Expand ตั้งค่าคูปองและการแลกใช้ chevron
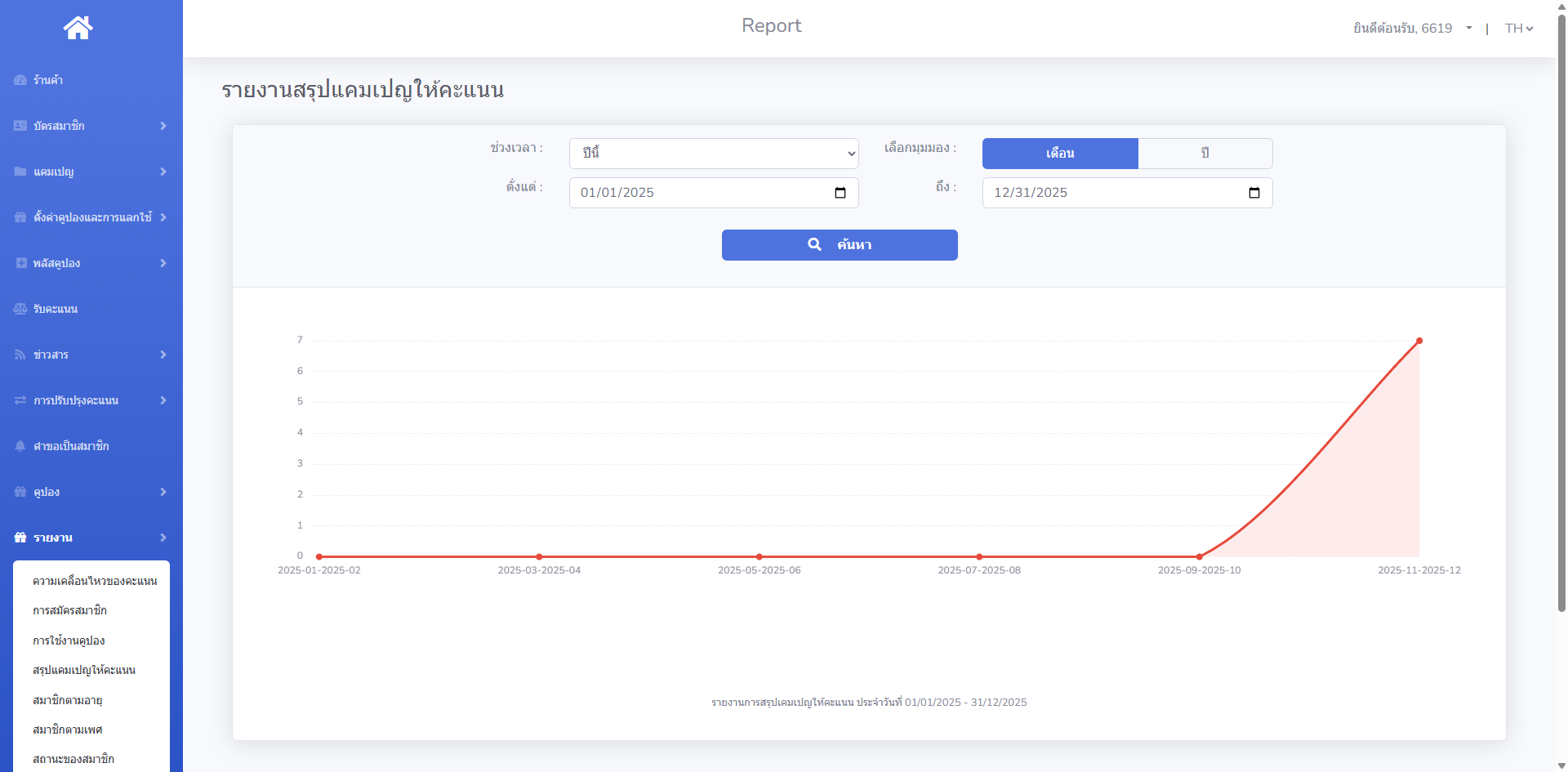Screen dimensions: 1568x772 [163, 217]
